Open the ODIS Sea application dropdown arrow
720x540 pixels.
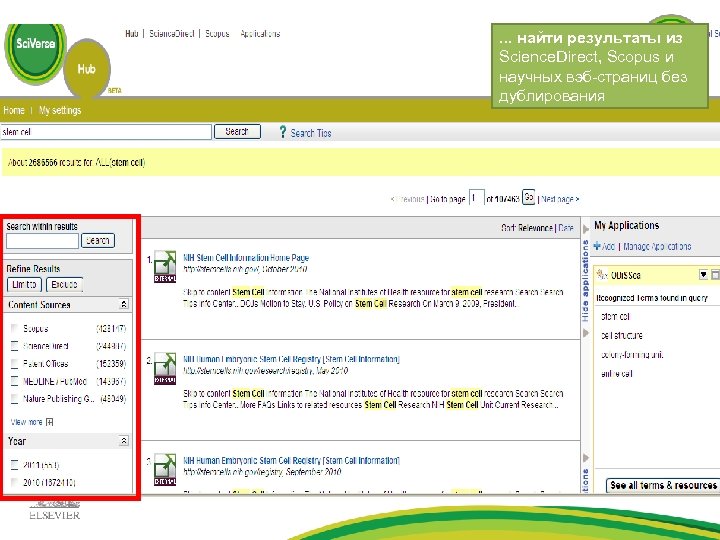[703, 275]
